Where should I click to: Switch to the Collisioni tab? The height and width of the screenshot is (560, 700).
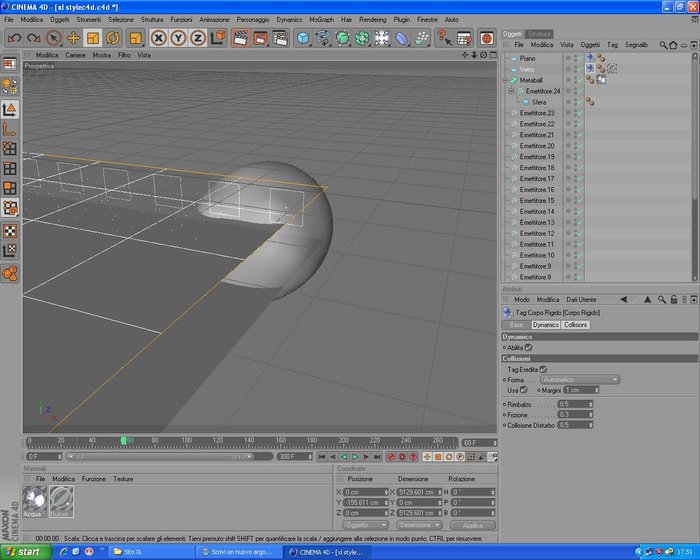pyautogui.click(x=575, y=325)
